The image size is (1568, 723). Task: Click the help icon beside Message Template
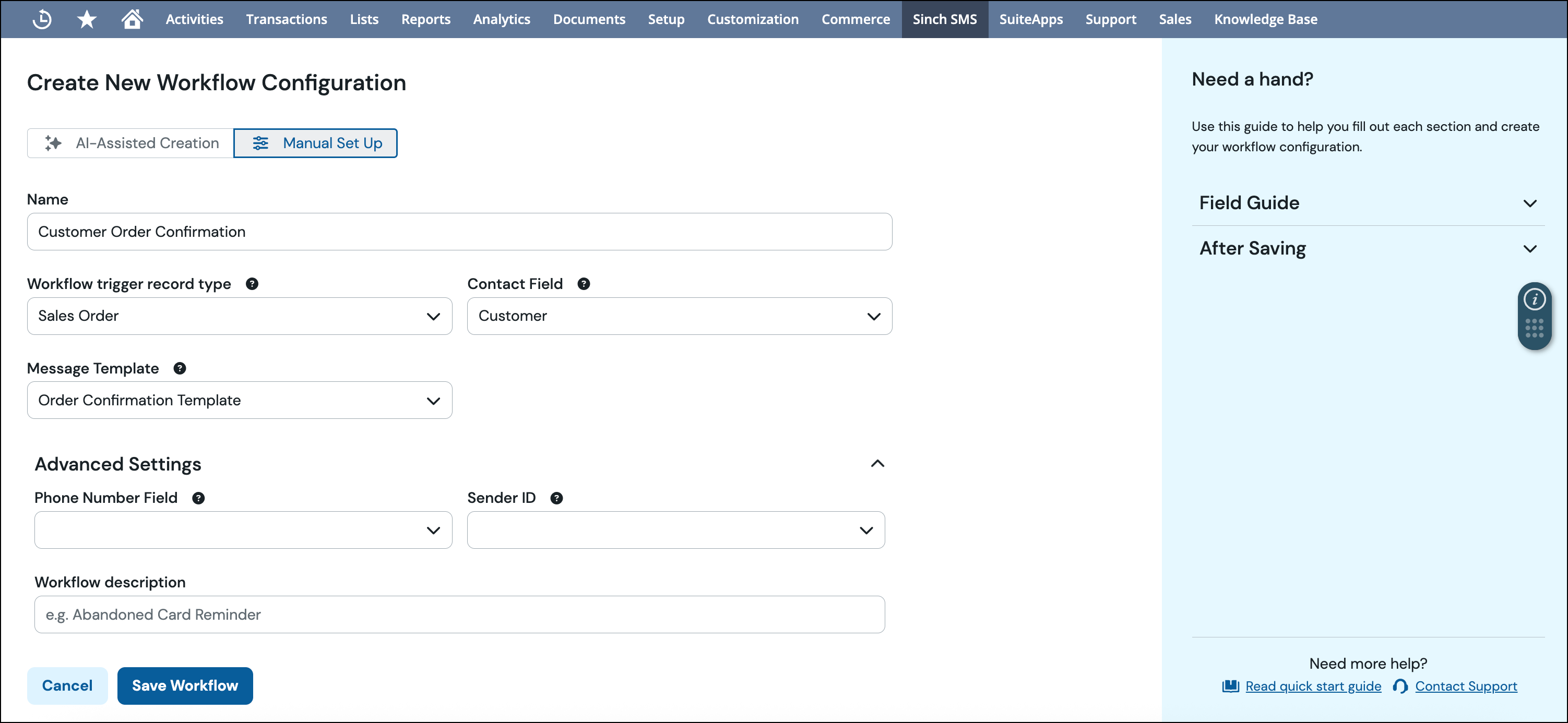(179, 368)
